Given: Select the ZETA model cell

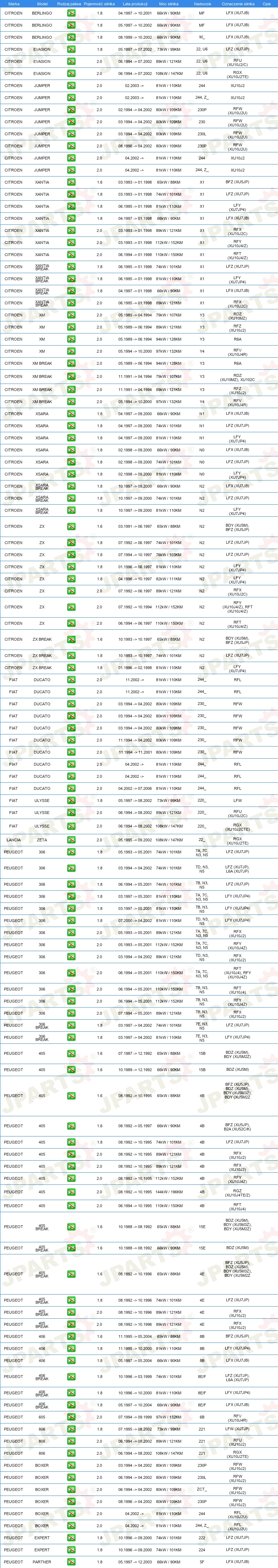Looking at the screenshot, I should coord(42,840).
